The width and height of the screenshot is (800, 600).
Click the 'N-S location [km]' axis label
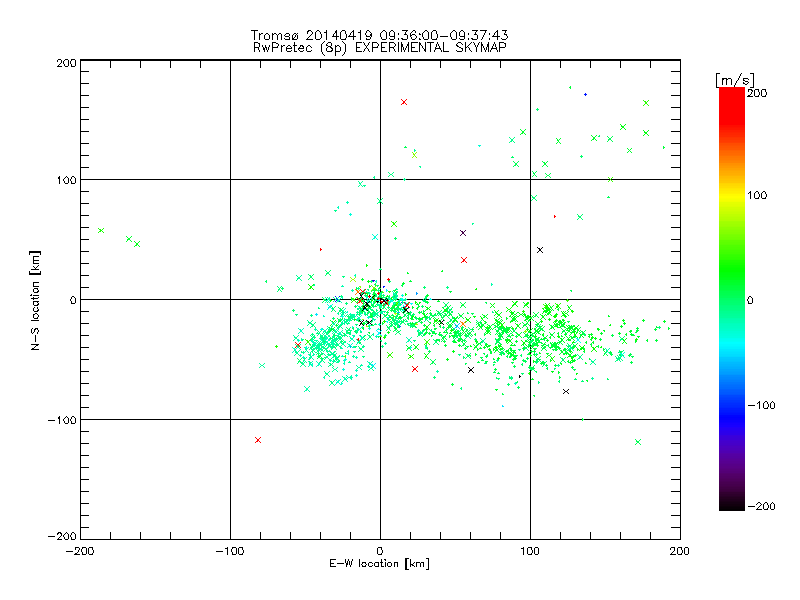(x=35, y=300)
